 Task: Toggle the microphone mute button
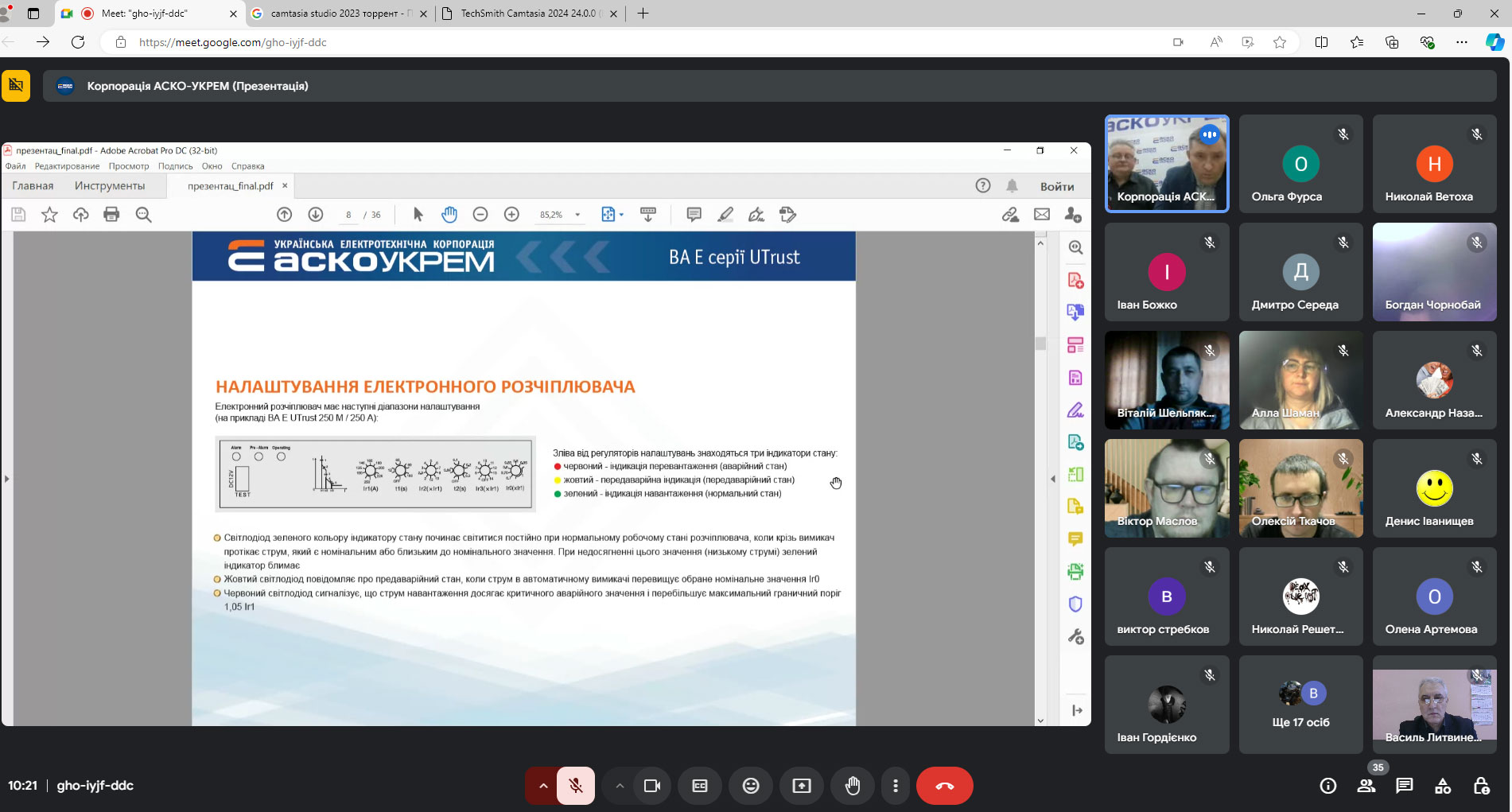(575, 786)
